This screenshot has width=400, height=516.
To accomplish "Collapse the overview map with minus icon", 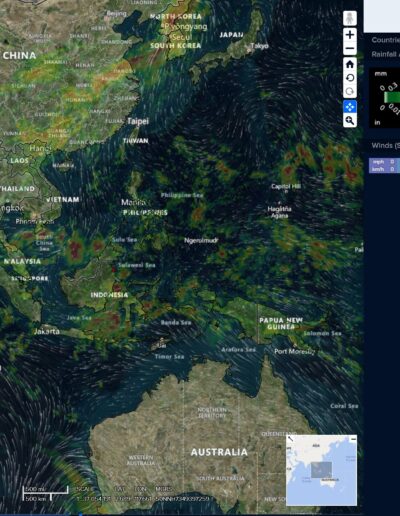I will point(353,439).
